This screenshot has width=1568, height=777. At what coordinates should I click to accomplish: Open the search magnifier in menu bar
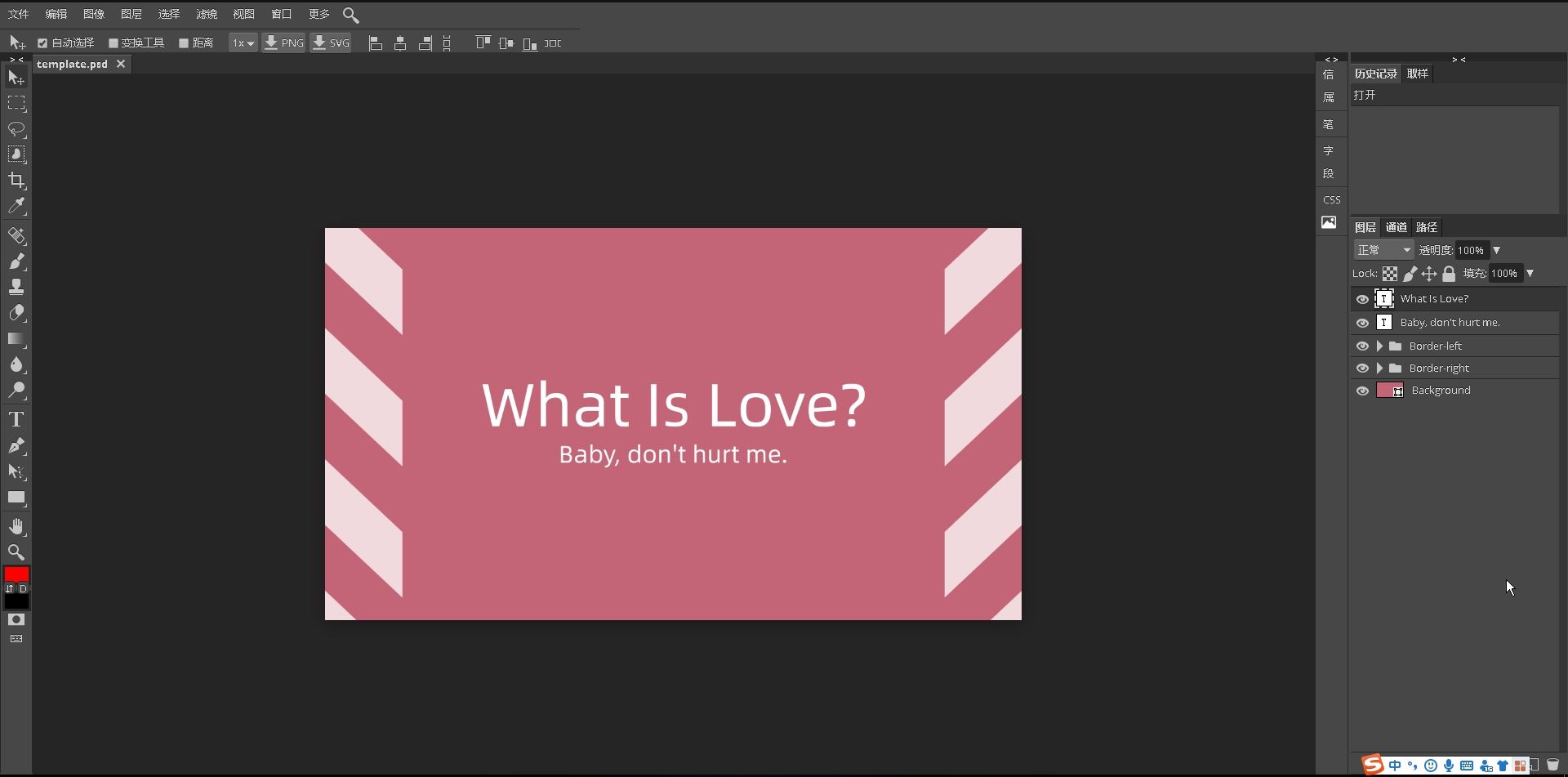coord(351,15)
